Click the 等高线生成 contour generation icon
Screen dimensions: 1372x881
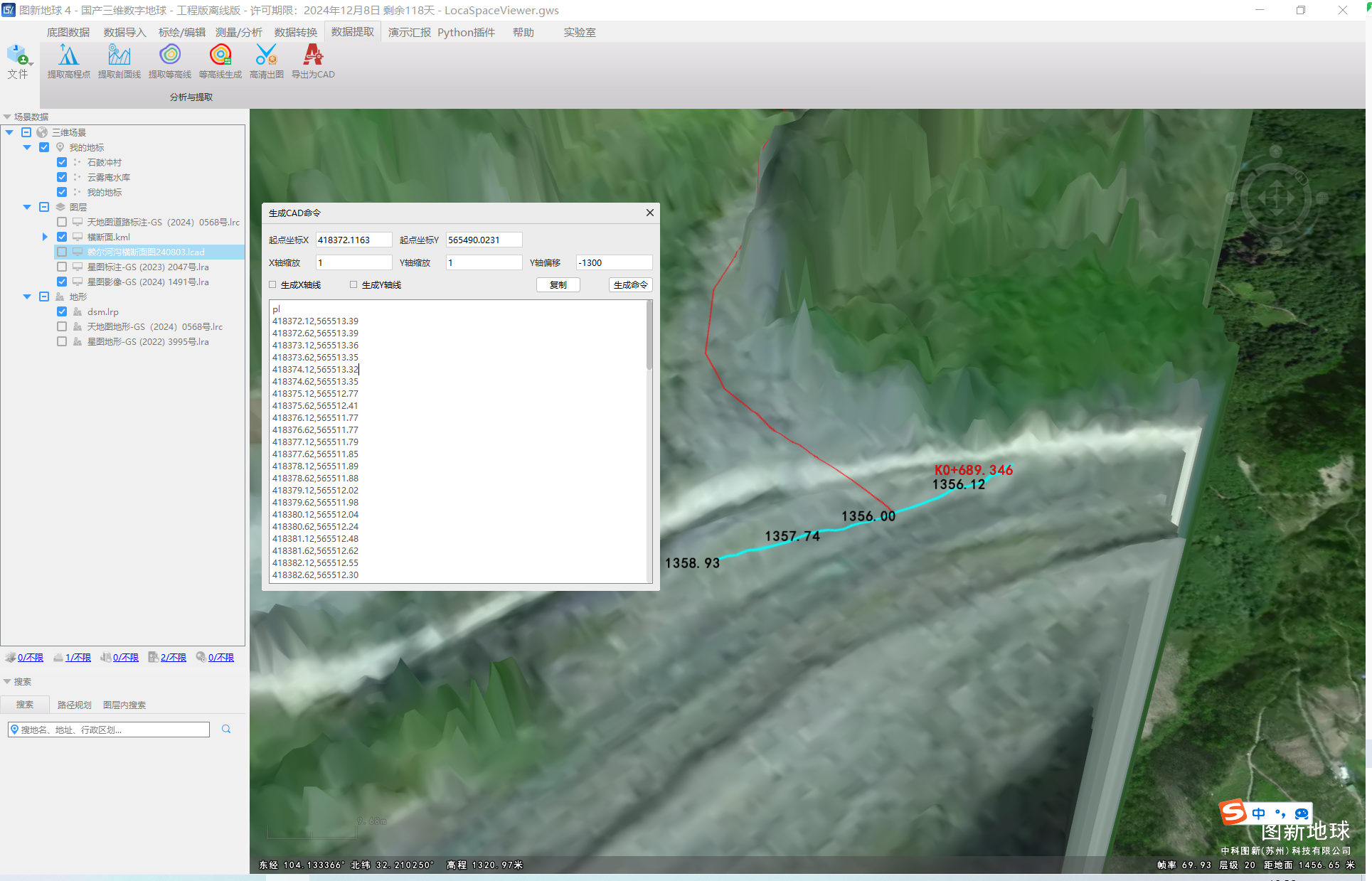click(220, 61)
